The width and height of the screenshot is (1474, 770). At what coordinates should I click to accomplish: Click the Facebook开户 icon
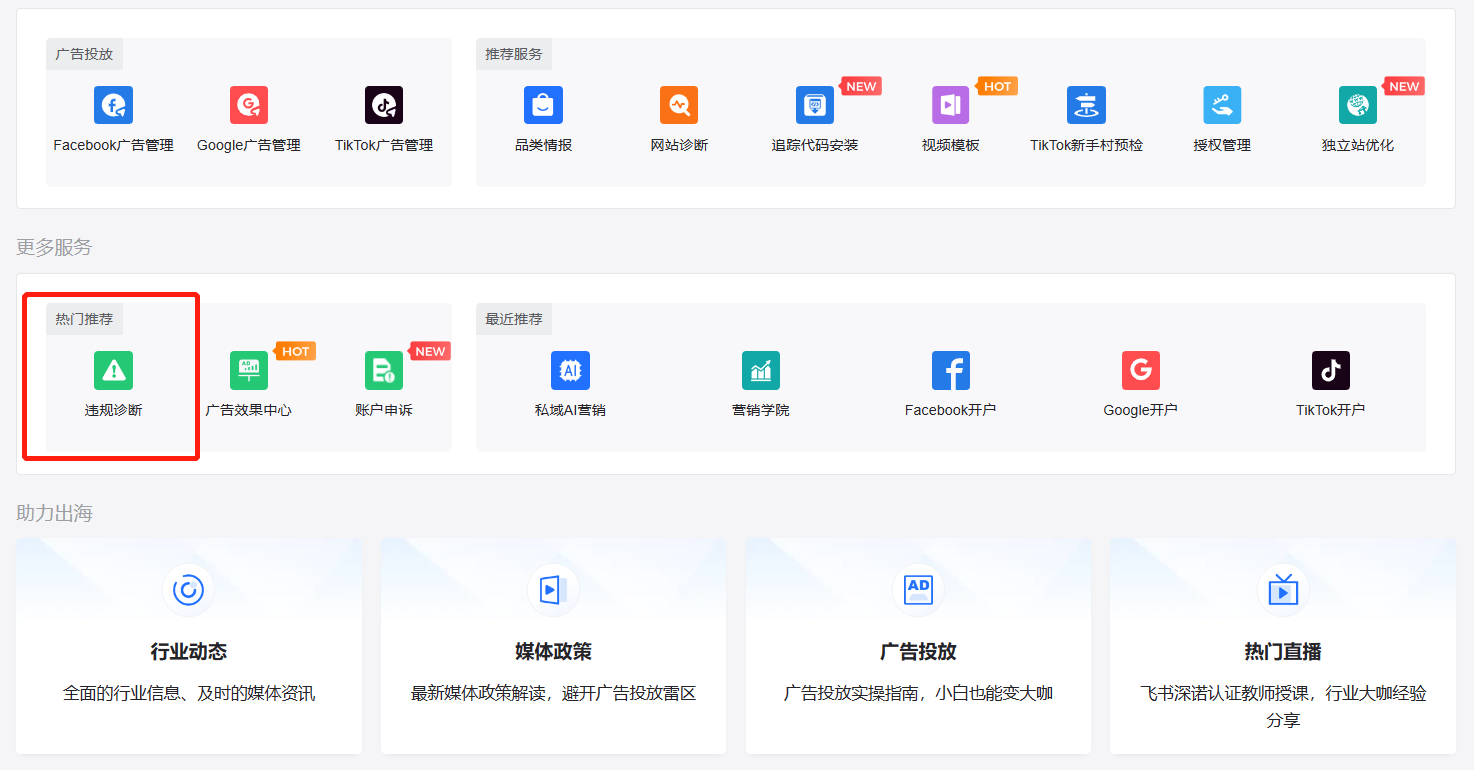951,370
